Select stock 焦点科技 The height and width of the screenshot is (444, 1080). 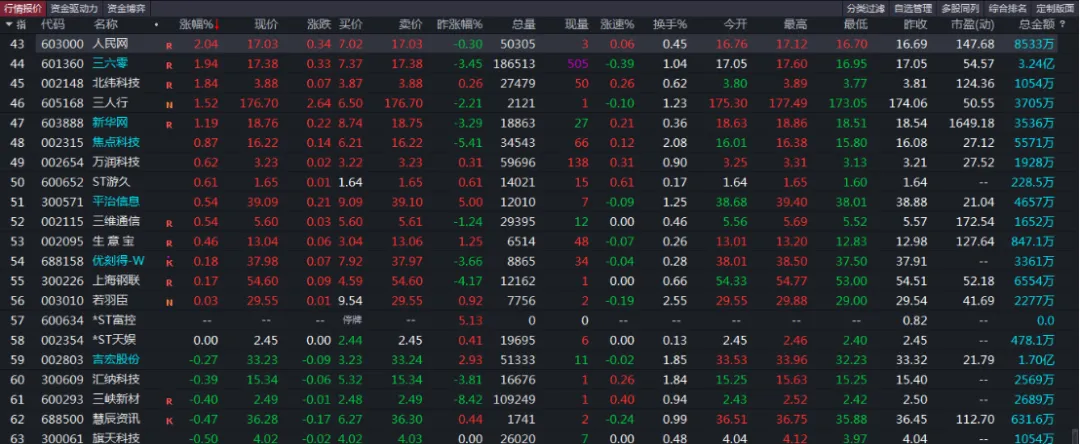tap(116, 142)
